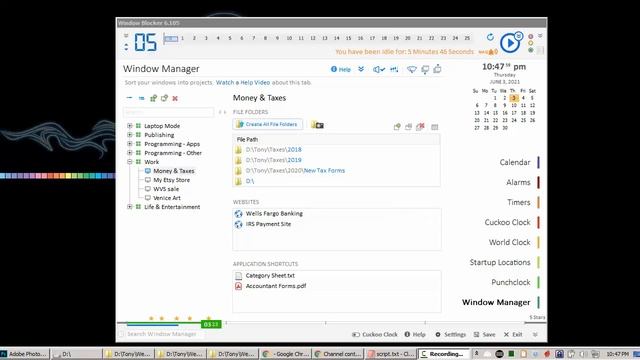This screenshot has height=360, width=640.
Task: Open the Calendar tab on the right
Action: (515, 162)
